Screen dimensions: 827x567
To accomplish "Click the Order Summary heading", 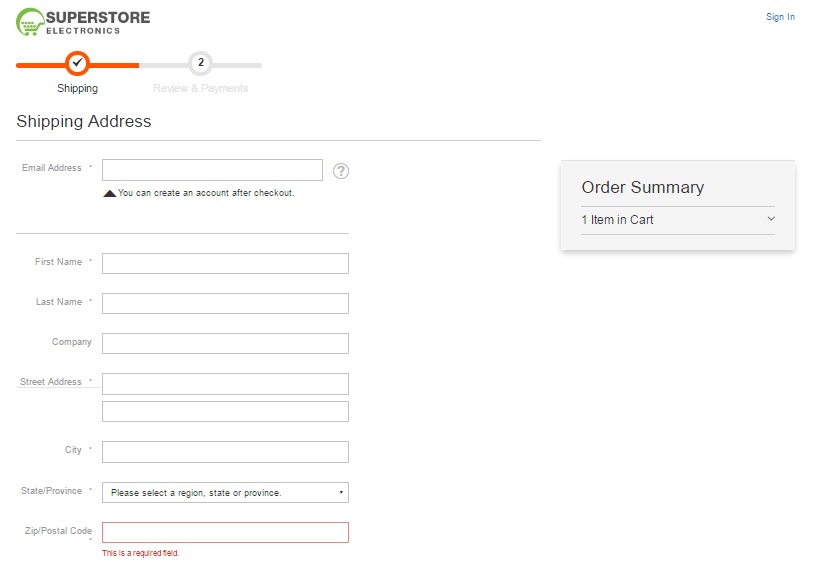I will 642,187.
